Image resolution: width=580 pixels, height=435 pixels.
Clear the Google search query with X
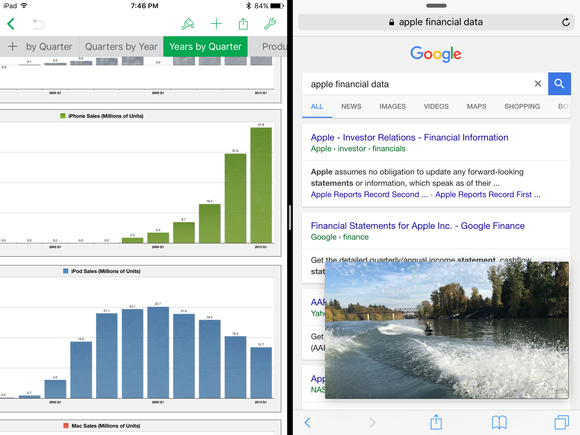538,84
